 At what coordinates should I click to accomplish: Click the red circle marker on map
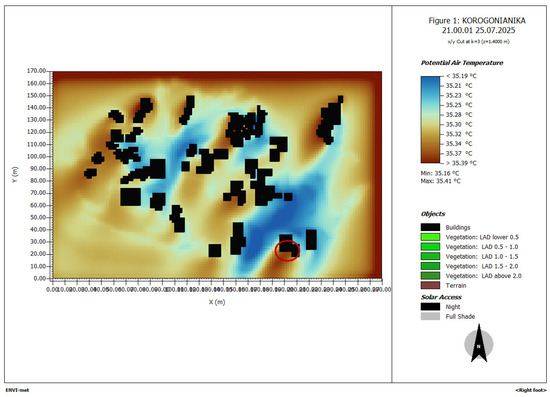(287, 250)
